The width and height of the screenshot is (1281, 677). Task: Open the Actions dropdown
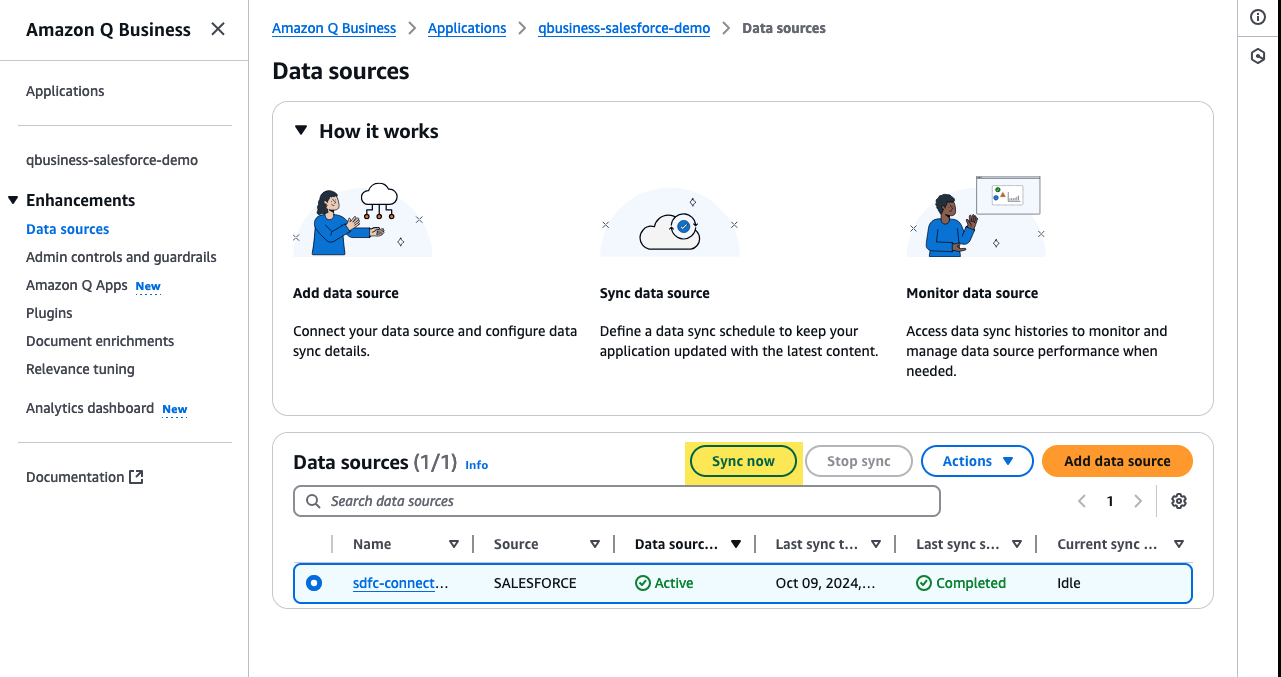[x=977, y=461]
